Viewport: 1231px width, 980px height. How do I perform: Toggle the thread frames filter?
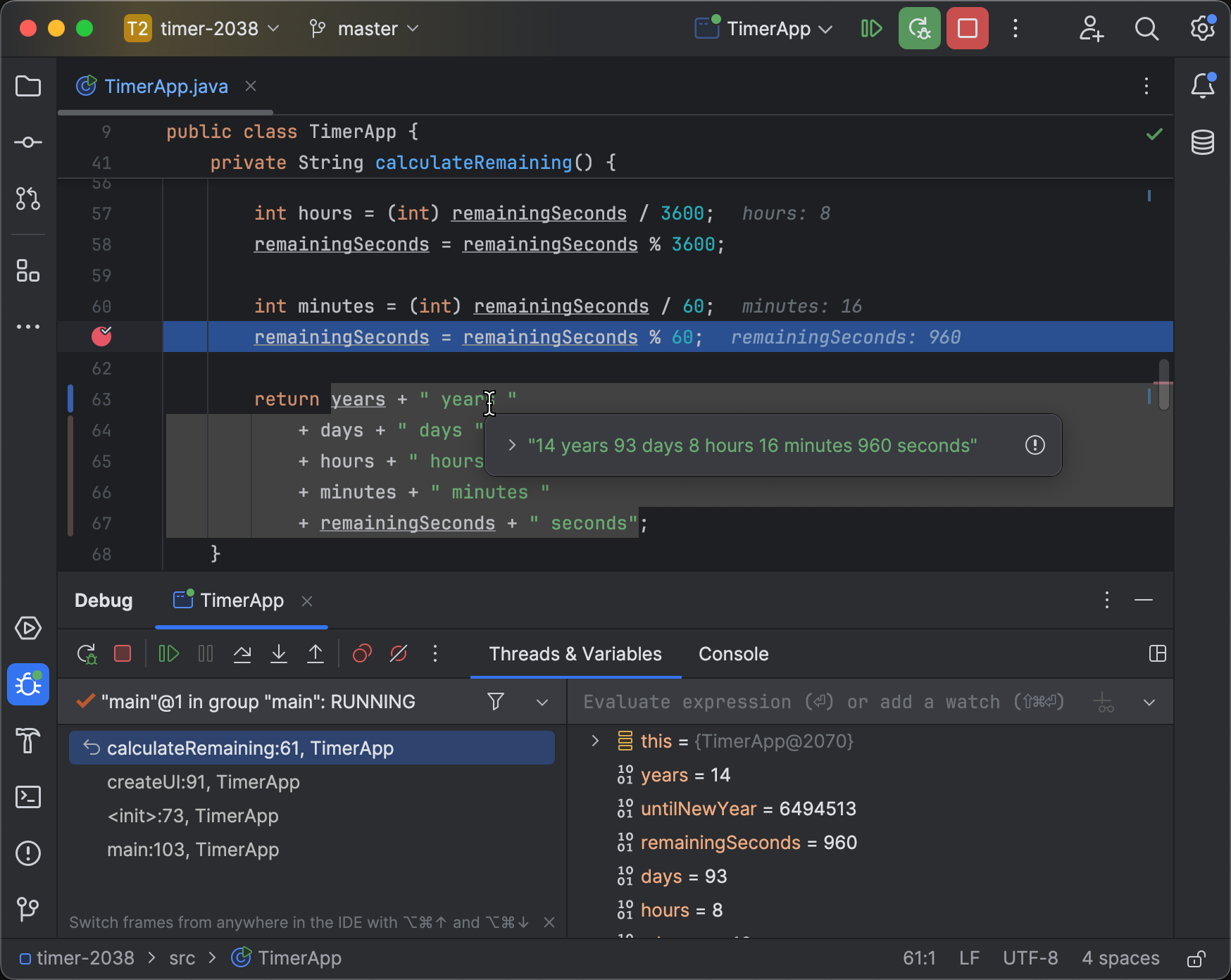(496, 701)
